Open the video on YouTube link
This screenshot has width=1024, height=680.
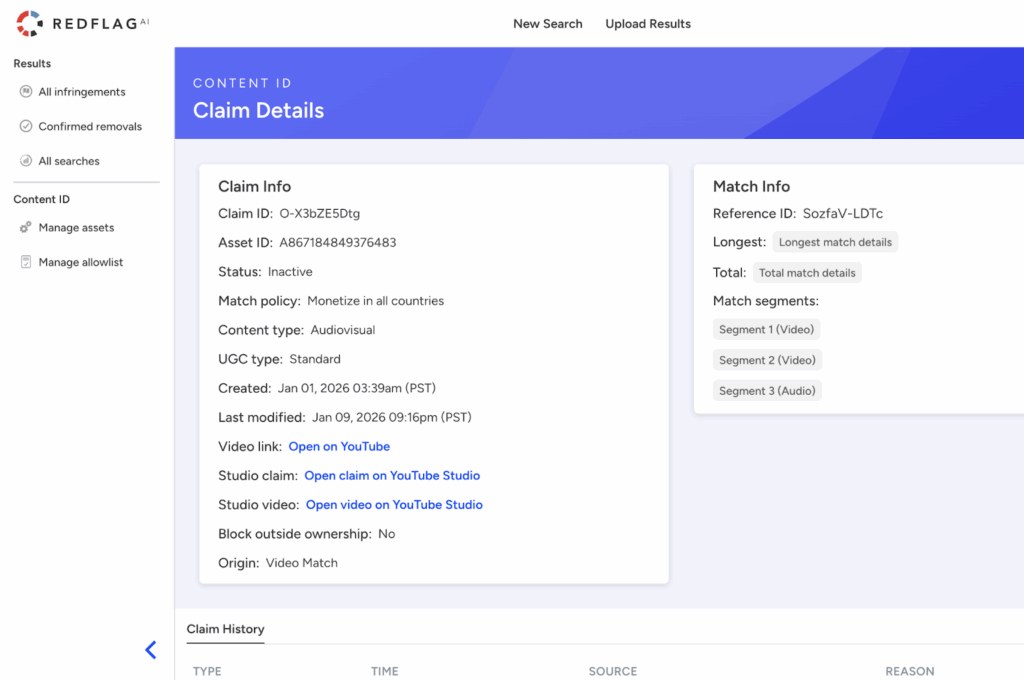click(339, 447)
